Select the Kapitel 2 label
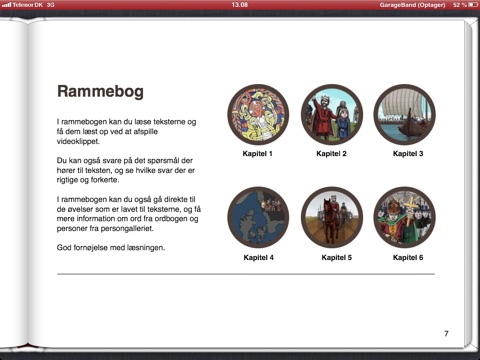Viewport: 480px width, 360px height. pos(331,154)
